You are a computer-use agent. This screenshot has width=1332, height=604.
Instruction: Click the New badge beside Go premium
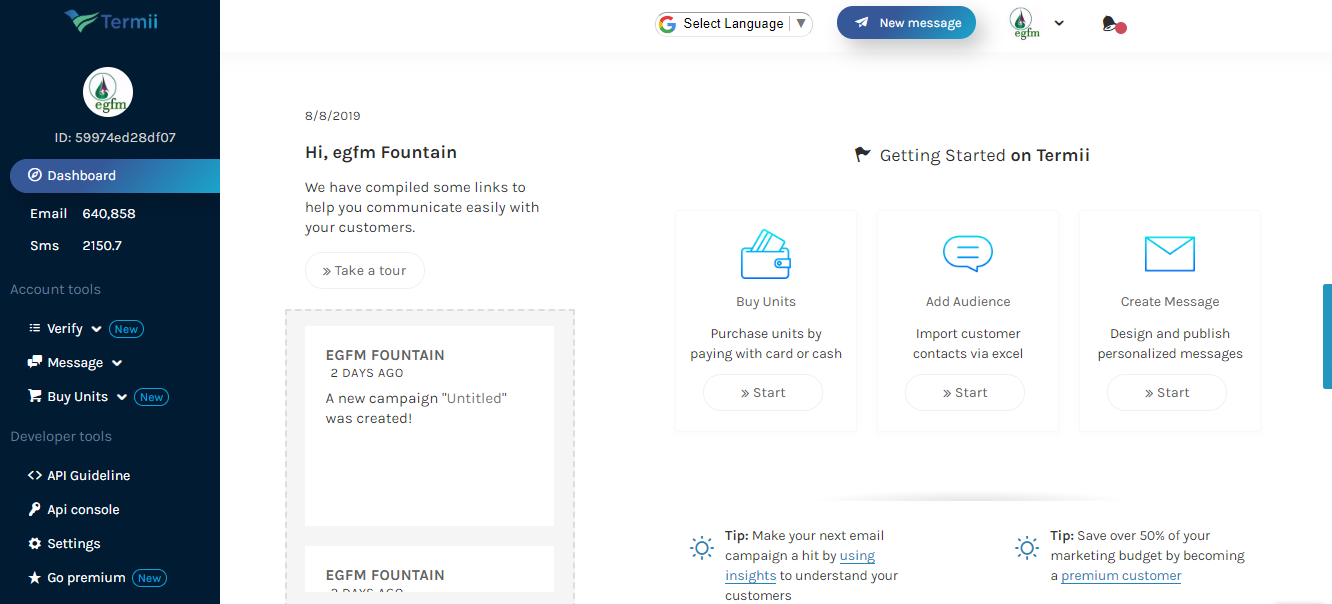click(x=149, y=578)
